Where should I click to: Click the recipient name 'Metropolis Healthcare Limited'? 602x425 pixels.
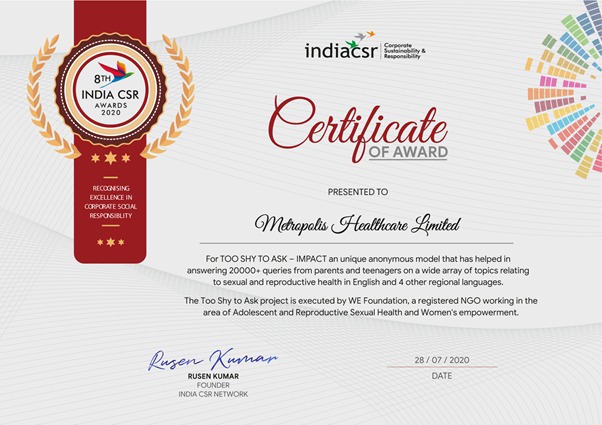click(357, 225)
